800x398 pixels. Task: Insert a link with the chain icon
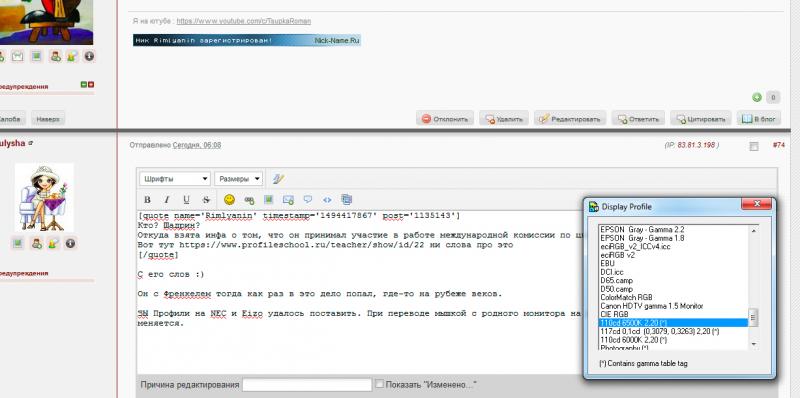click(249, 200)
